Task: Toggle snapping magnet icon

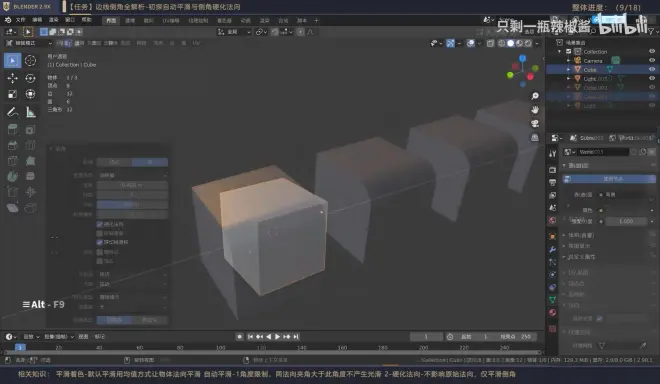Action: point(274,32)
